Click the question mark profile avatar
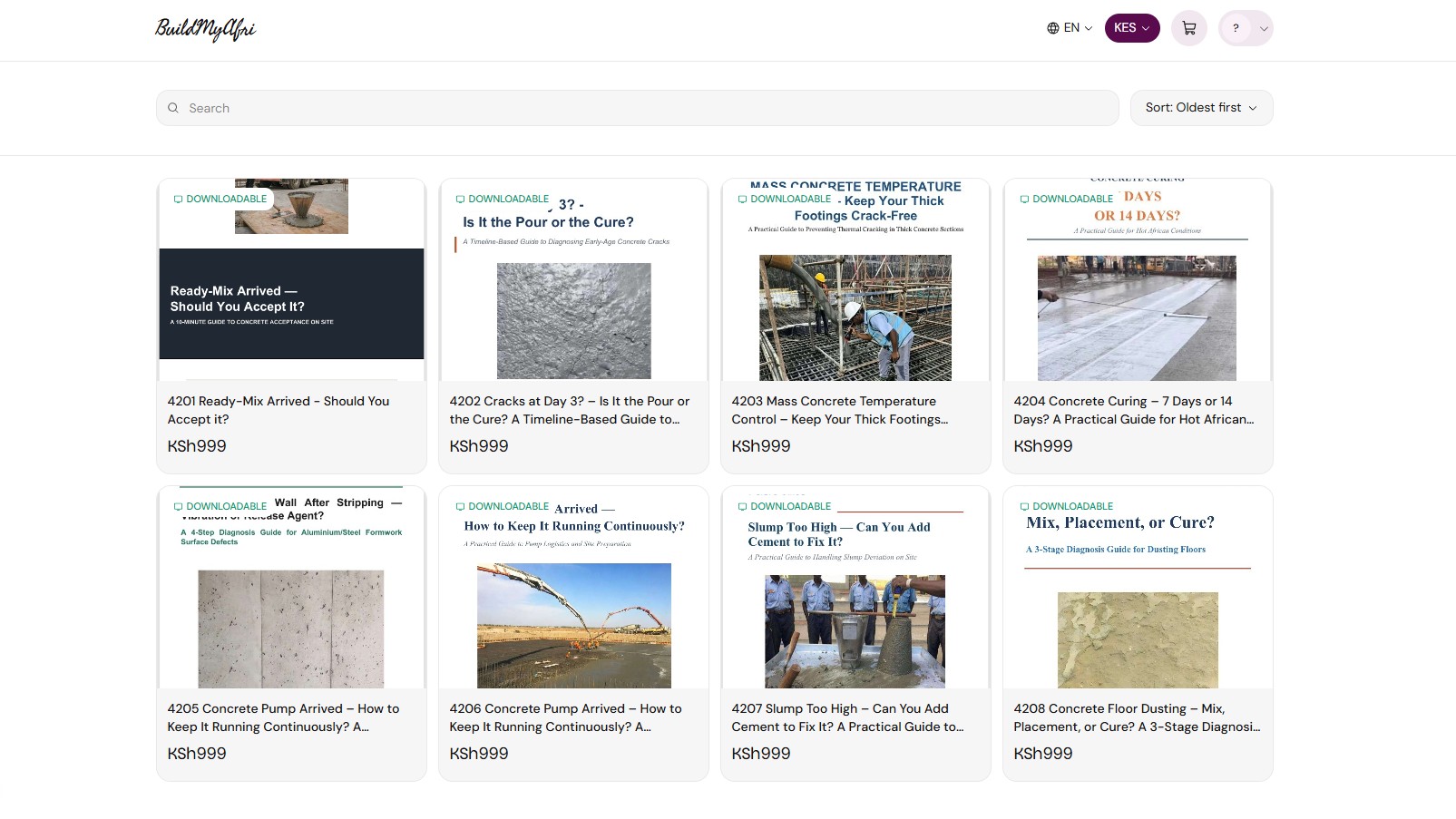This screenshot has height=819, width=1456. pyautogui.click(x=1236, y=28)
